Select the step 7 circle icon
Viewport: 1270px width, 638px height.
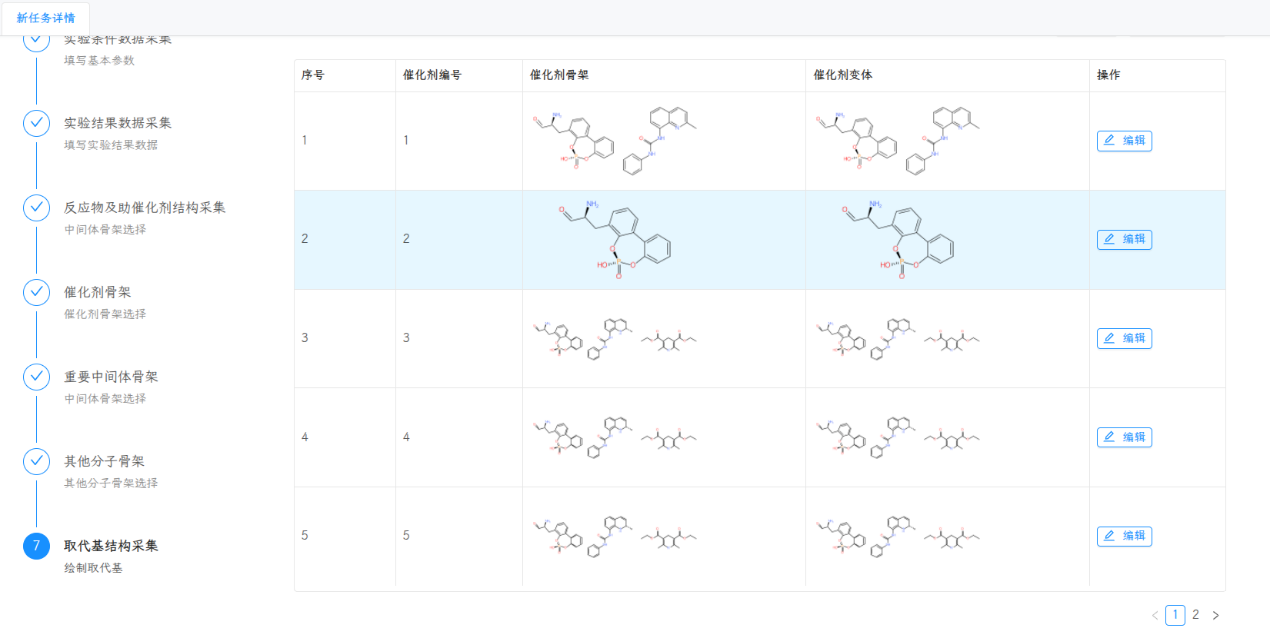pyautogui.click(x=36, y=546)
